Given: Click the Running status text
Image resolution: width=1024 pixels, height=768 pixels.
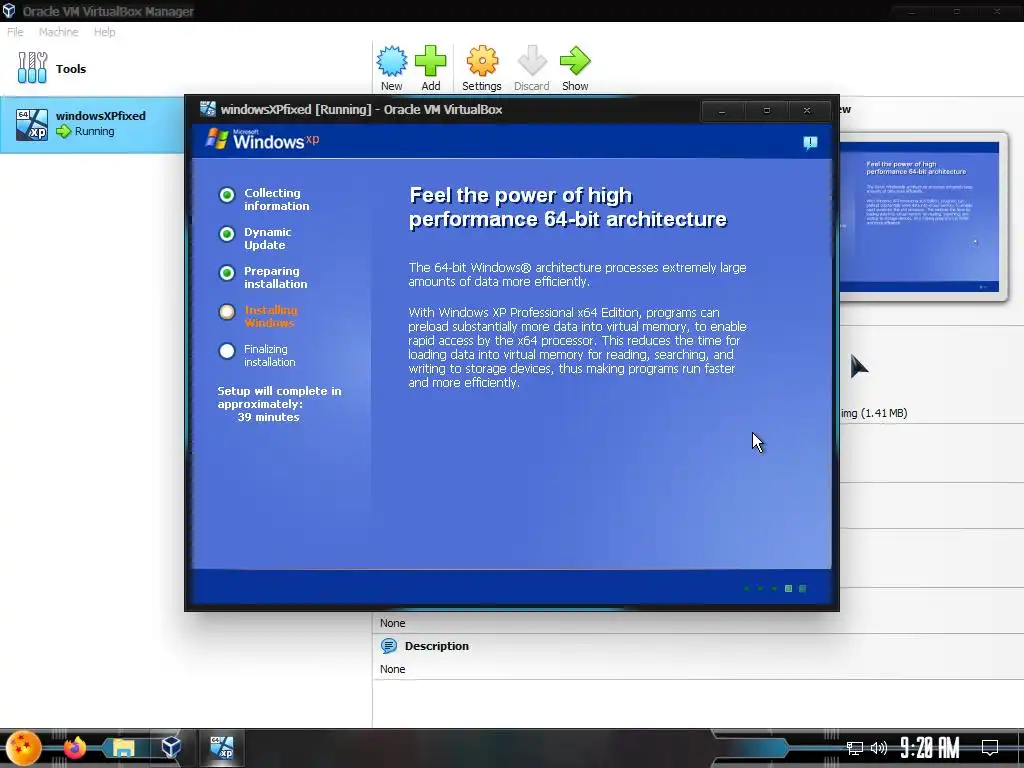Looking at the screenshot, I should pos(95,131).
